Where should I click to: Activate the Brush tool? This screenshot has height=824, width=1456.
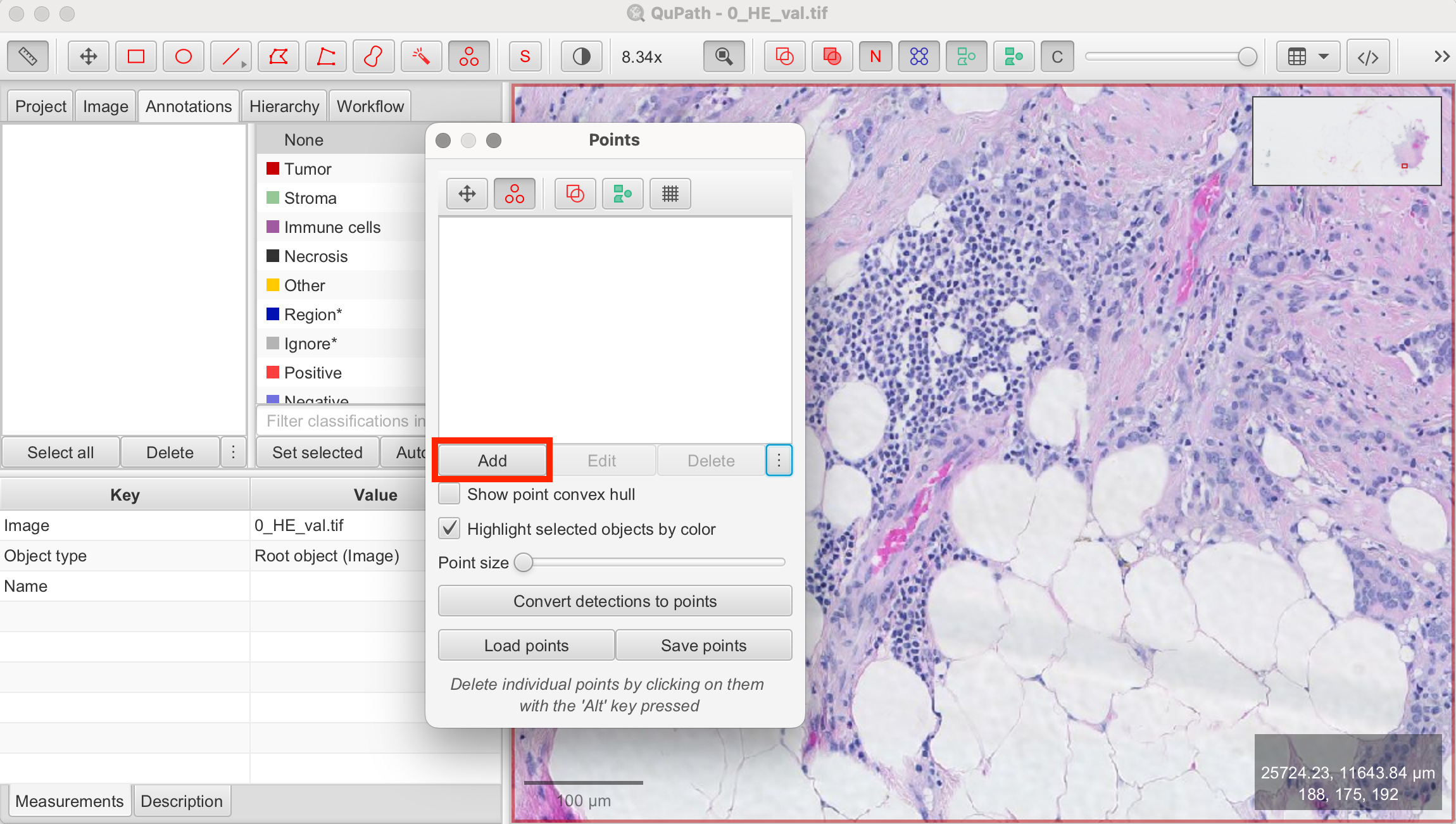(x=373, y=56)
